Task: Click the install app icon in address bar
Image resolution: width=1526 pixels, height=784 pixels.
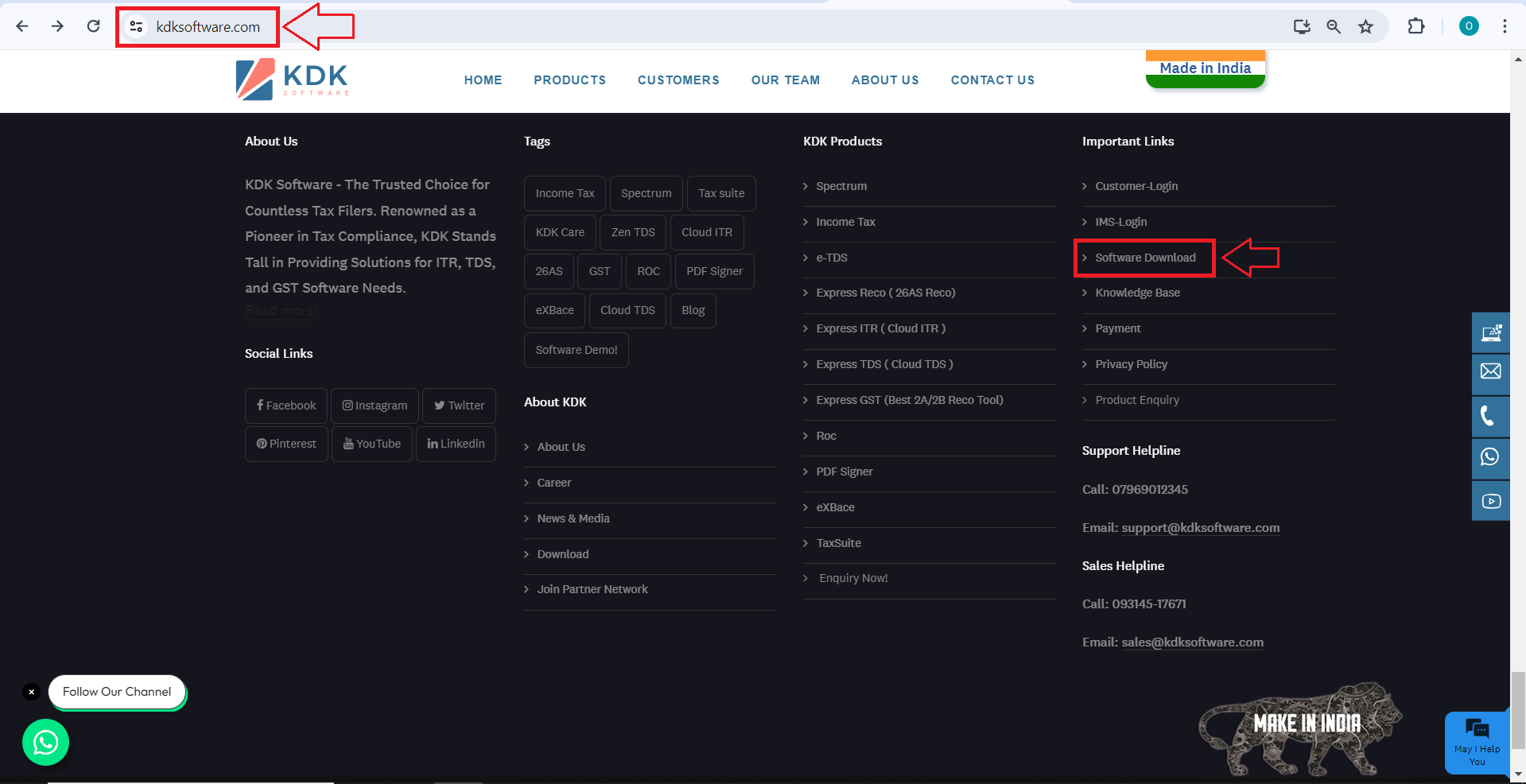Action: click(1302, 26)
